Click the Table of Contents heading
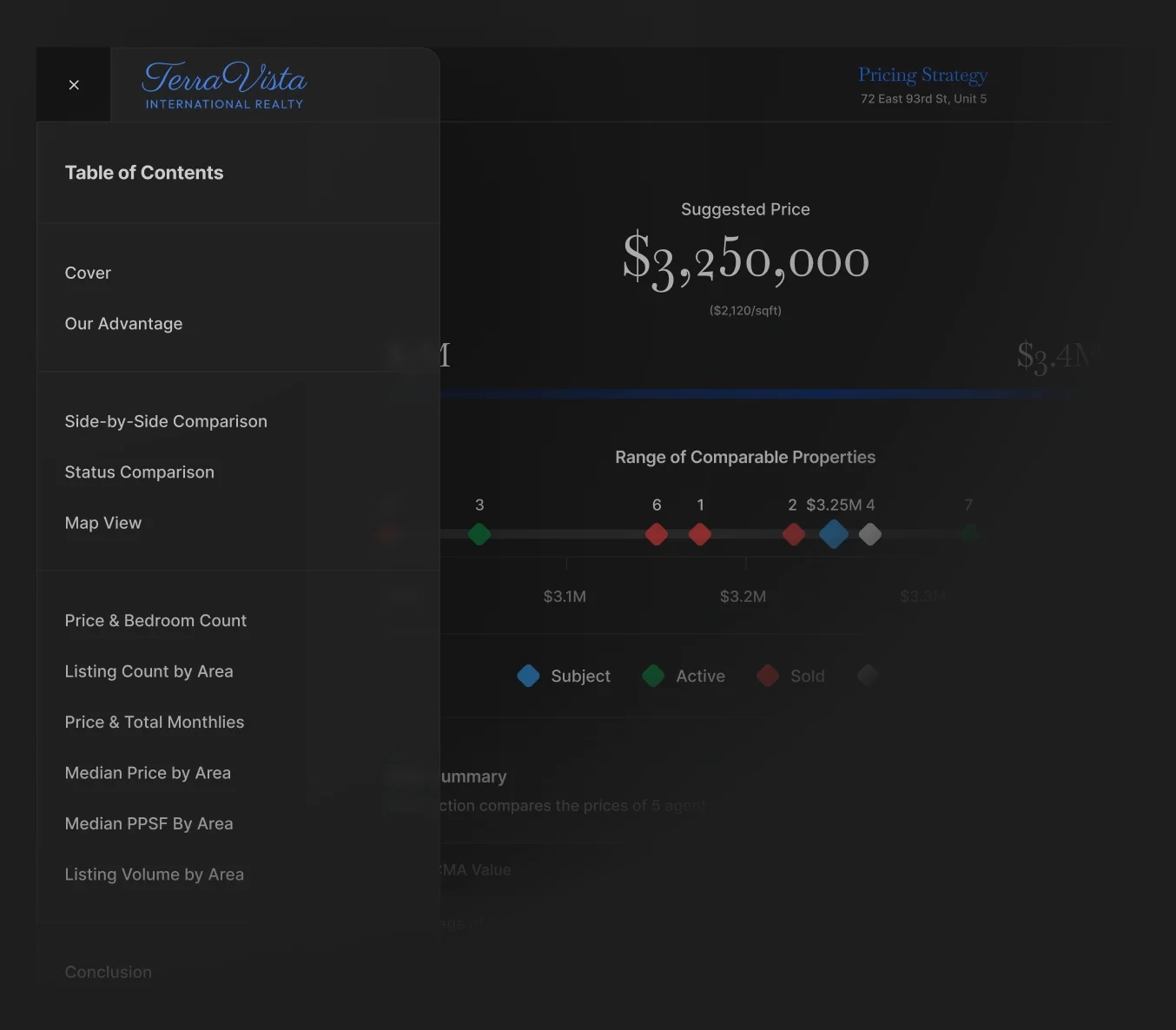 tap(144, 173)
